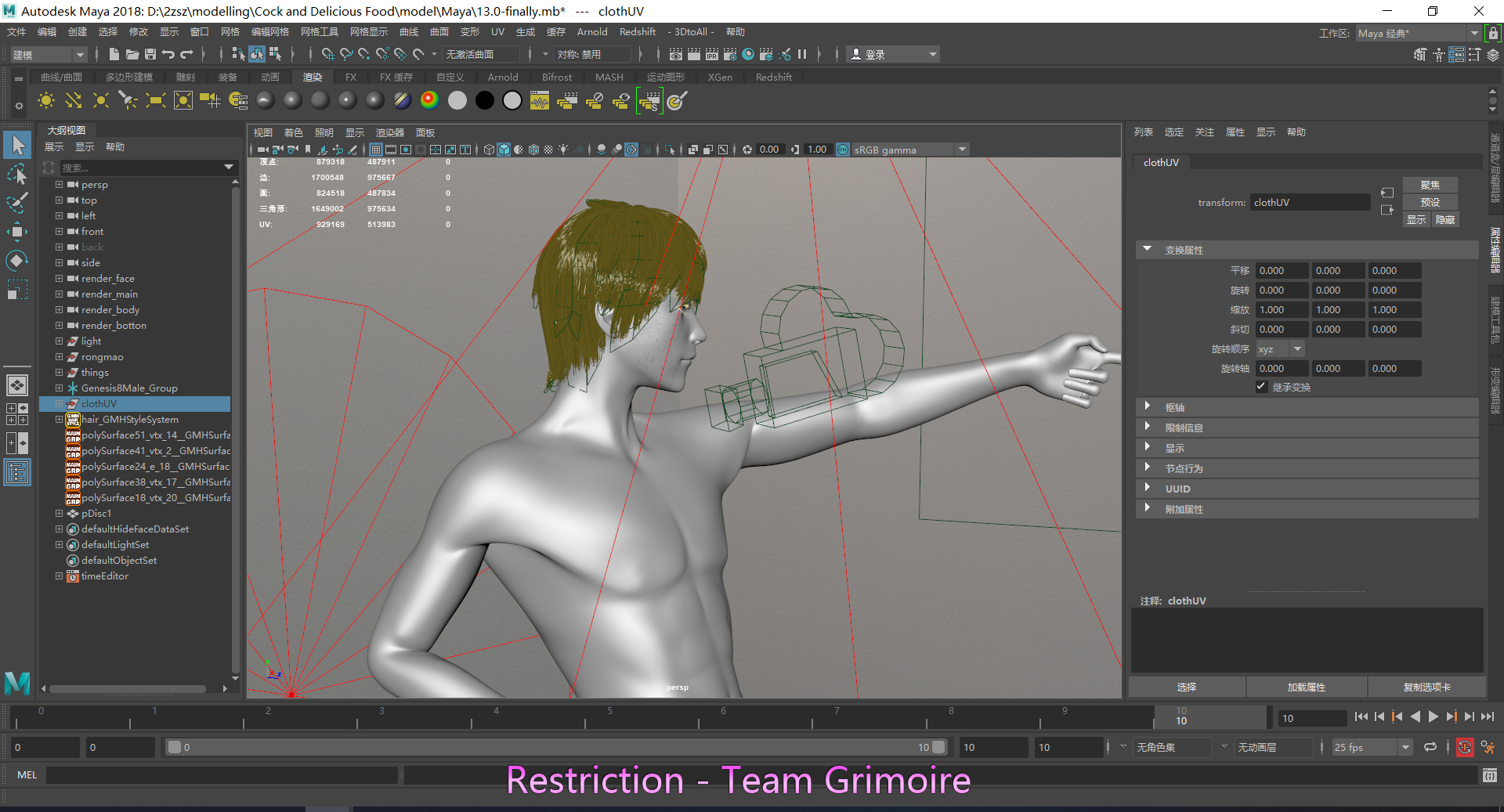Click the IPR render icon
This screenshot has width=1504, height=812.
(711, 54)
